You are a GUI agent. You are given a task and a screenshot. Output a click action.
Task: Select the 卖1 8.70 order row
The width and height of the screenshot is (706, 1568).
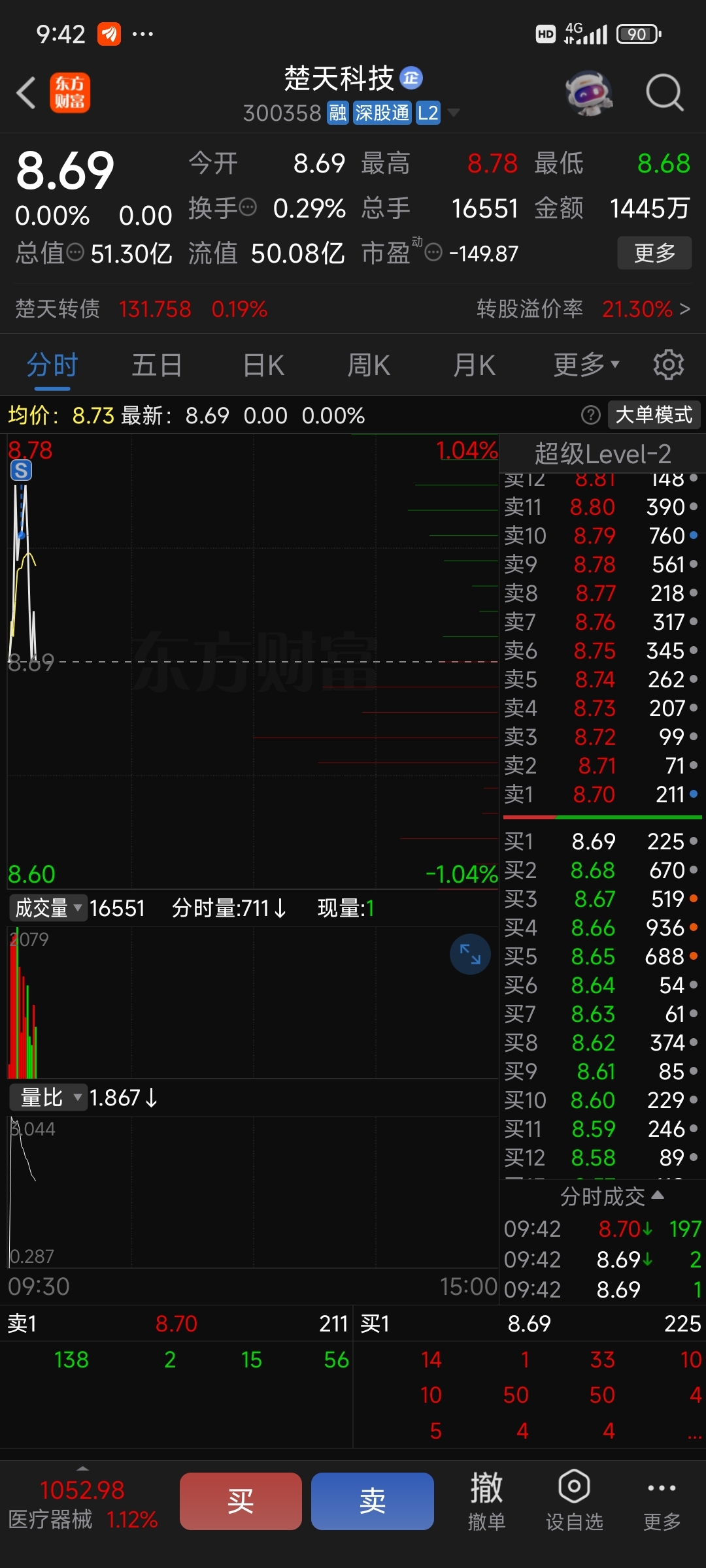click(x=602, y=794)
